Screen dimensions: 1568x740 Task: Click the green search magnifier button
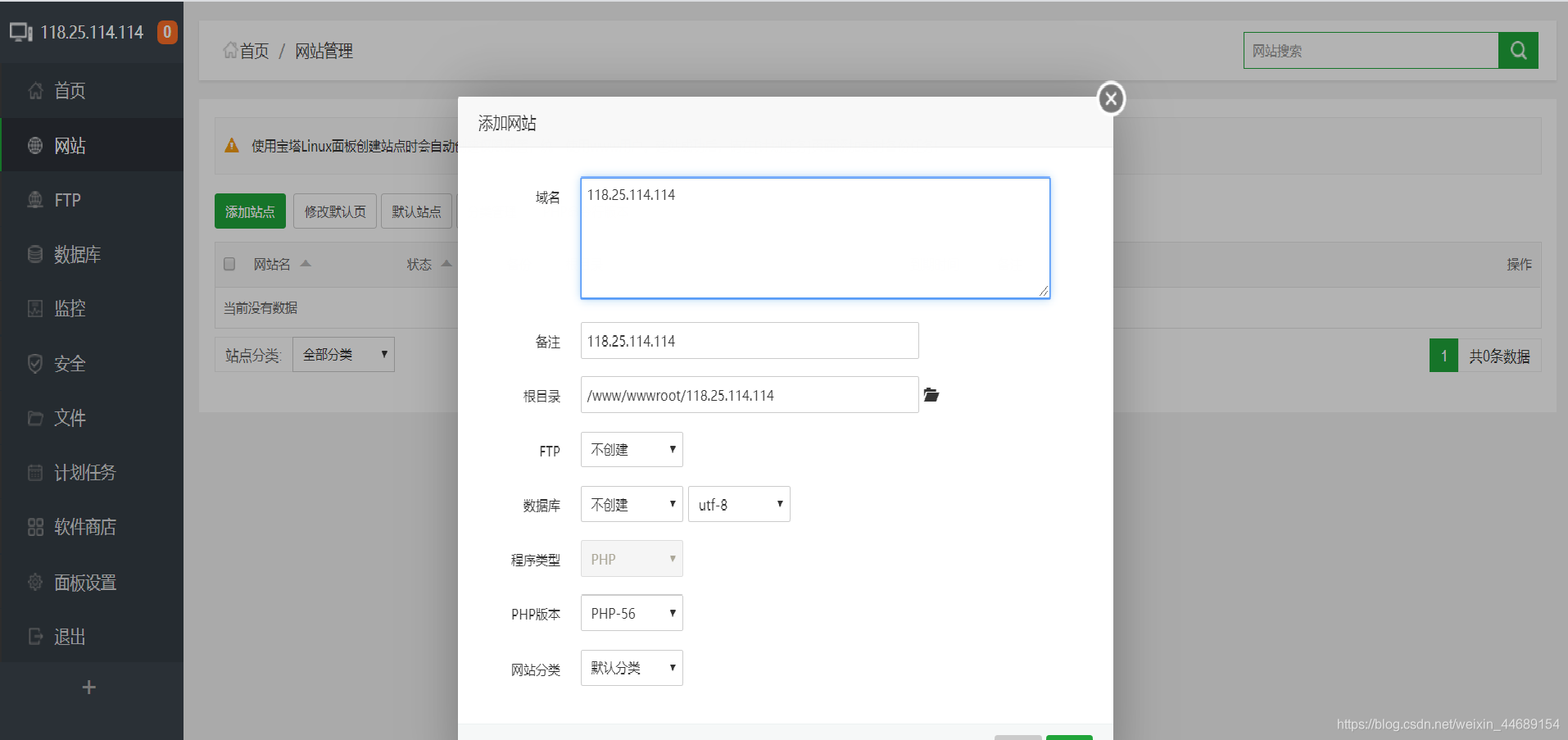pyautogui.click(x=1518, y=51)
